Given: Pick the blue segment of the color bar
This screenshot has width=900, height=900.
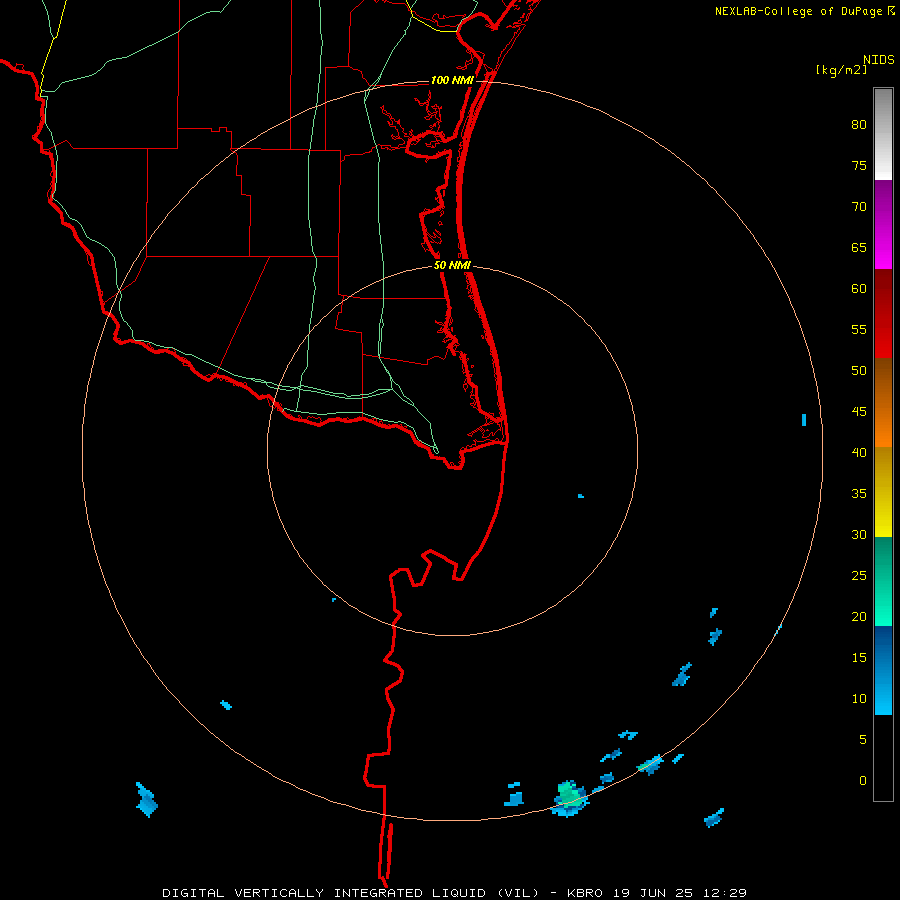Looking at the screenshot, I should pyautogui.click(x=883, y=670).
